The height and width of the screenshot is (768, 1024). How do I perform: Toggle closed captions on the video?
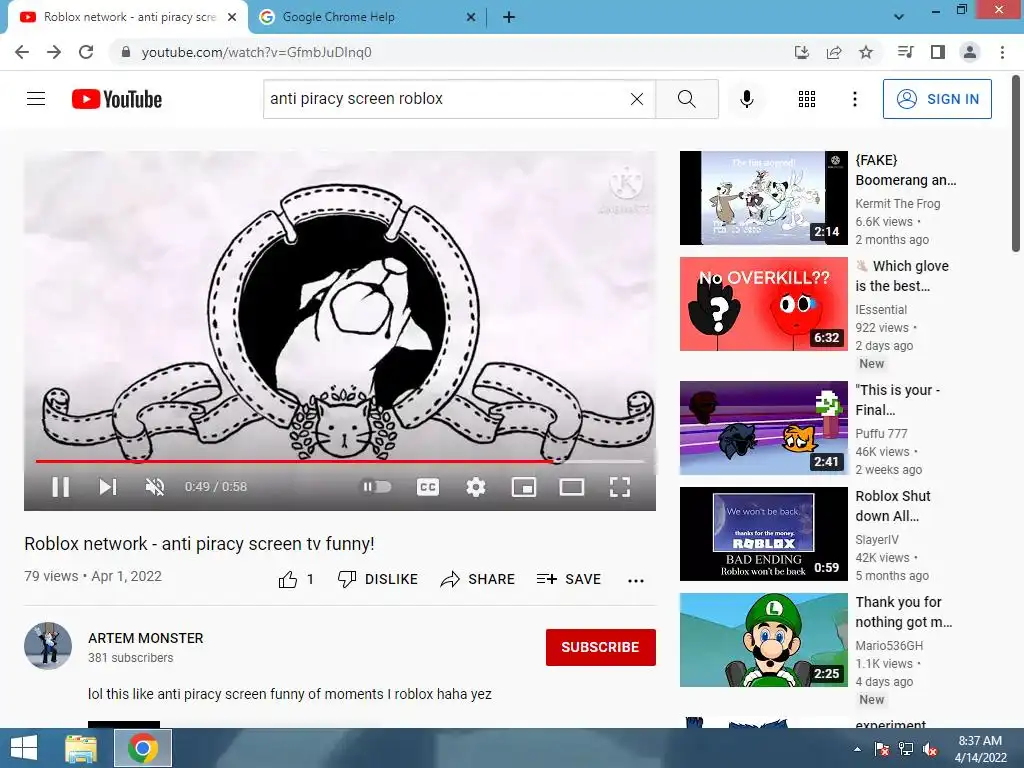pos(428,487)
